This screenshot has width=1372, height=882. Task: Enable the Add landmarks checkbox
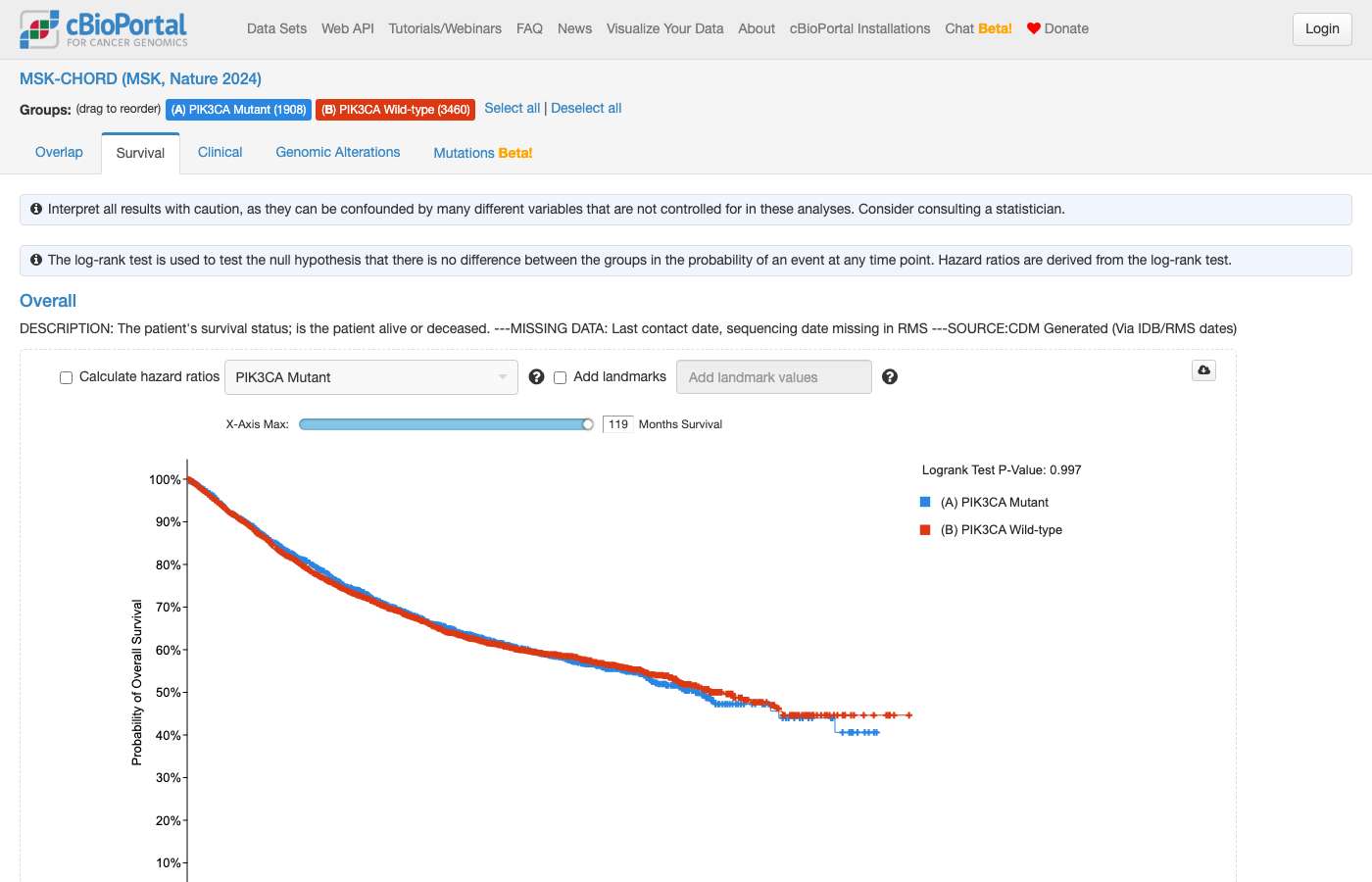tap(561, 377)
